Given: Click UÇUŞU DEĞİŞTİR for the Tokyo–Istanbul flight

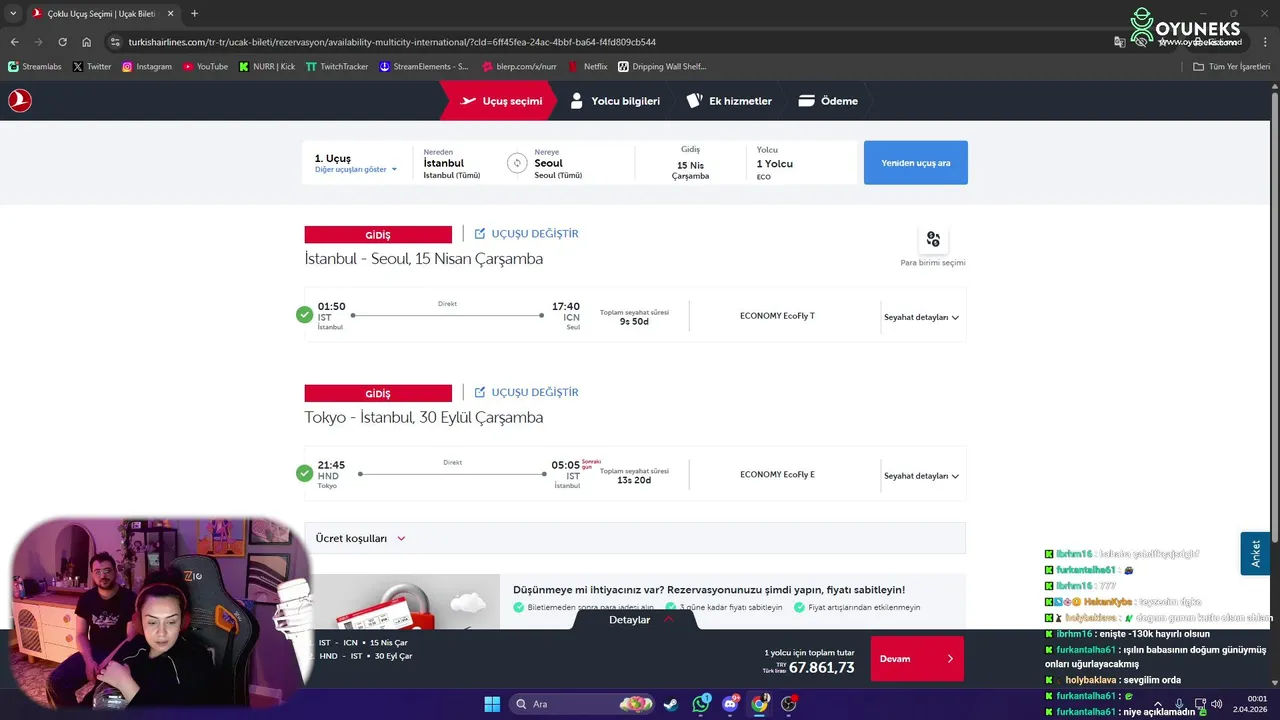Looking at the screenshot, I should (x=526, y=392).
